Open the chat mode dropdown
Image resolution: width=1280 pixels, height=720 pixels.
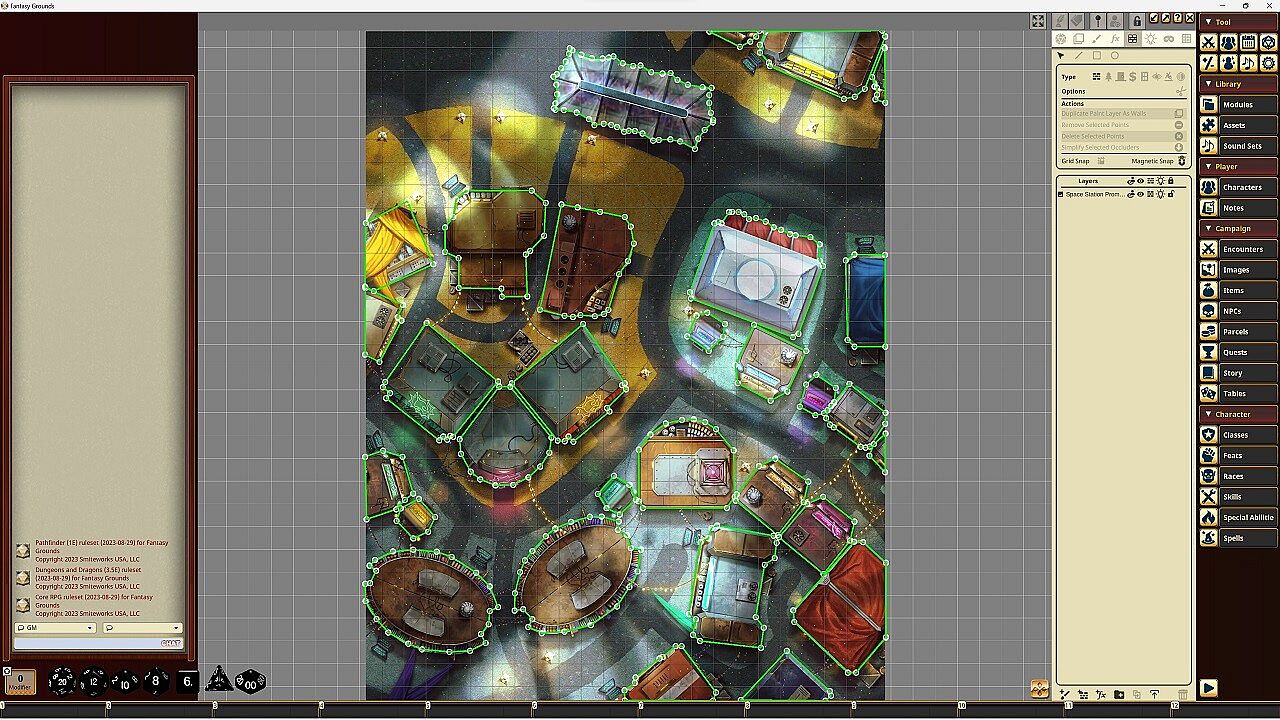point(142,628)
